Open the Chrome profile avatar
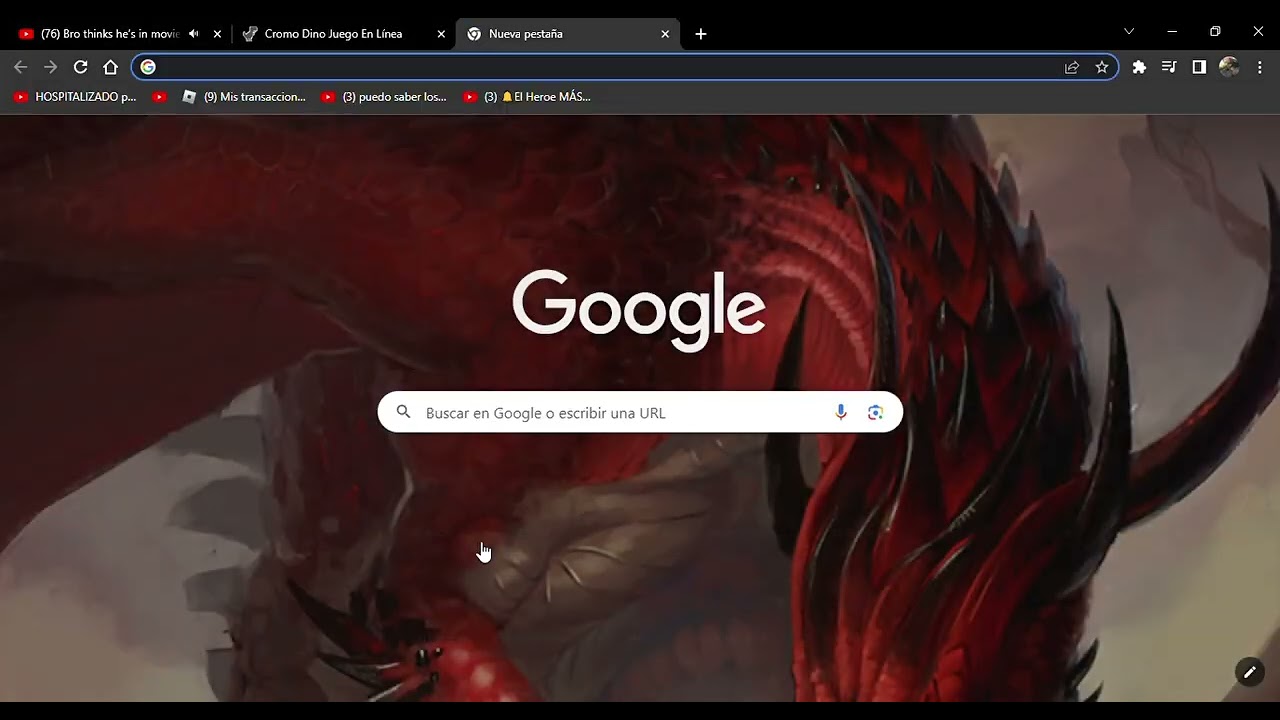The width and height of the screenshot is (1280, 720). (x=1229, y=67)
